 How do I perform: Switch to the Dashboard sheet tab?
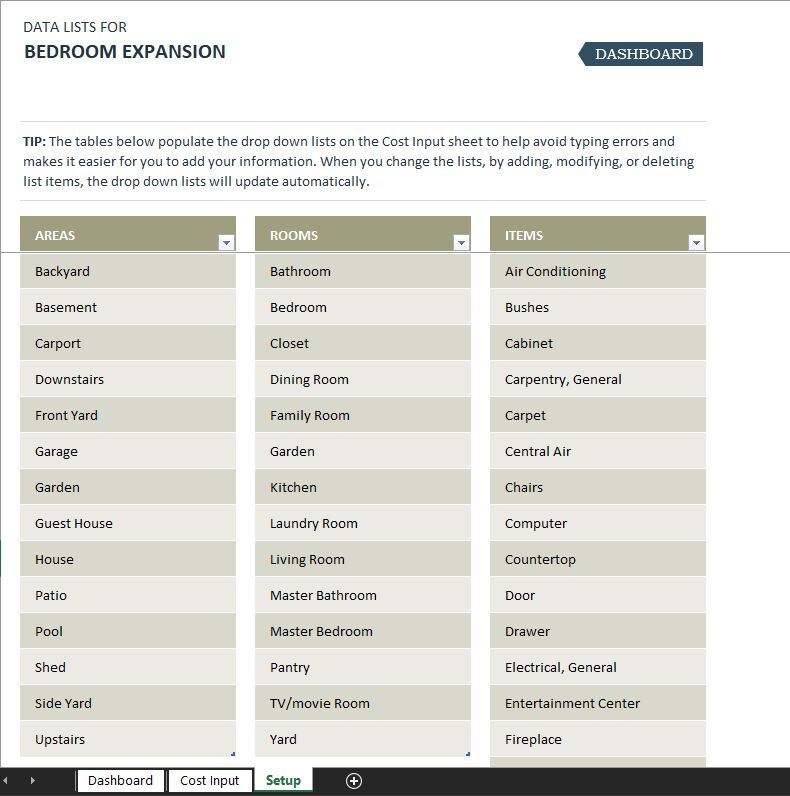[x=120, y=781]
